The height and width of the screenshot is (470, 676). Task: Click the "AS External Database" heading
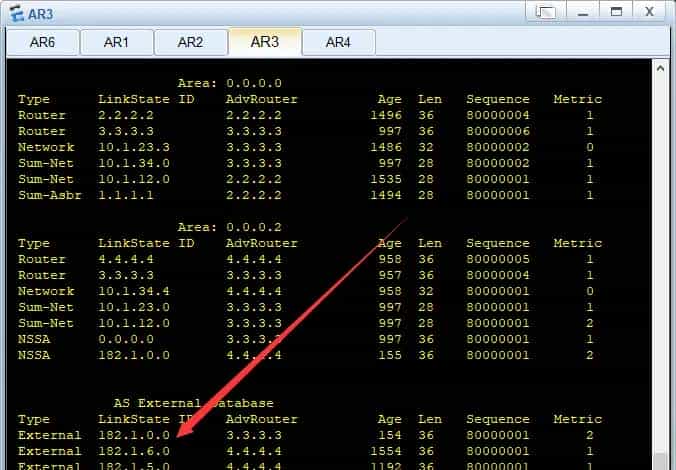tap(194, 403)
